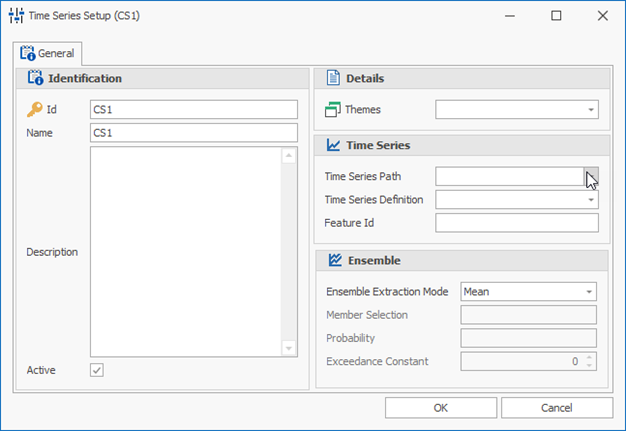Click into the Name text field
The height and width of the screenshot is (431, 626).
(194, 132)
